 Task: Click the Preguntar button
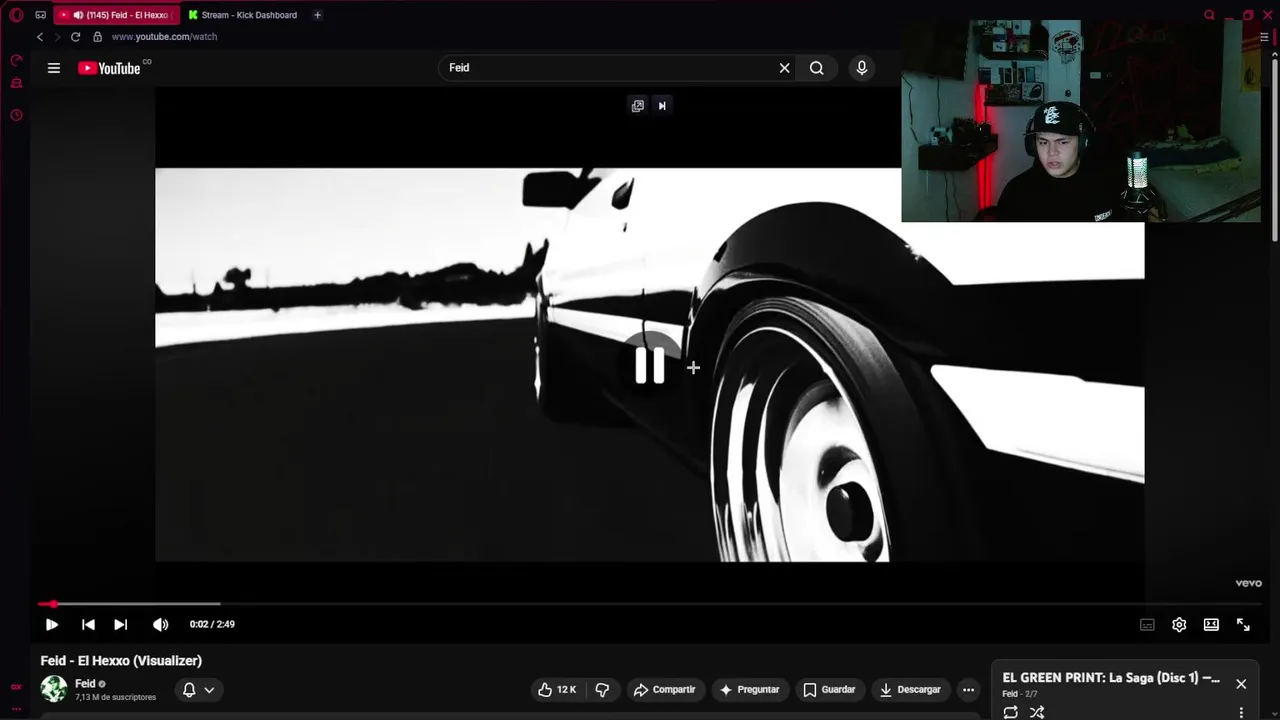[x=749, y=689]
